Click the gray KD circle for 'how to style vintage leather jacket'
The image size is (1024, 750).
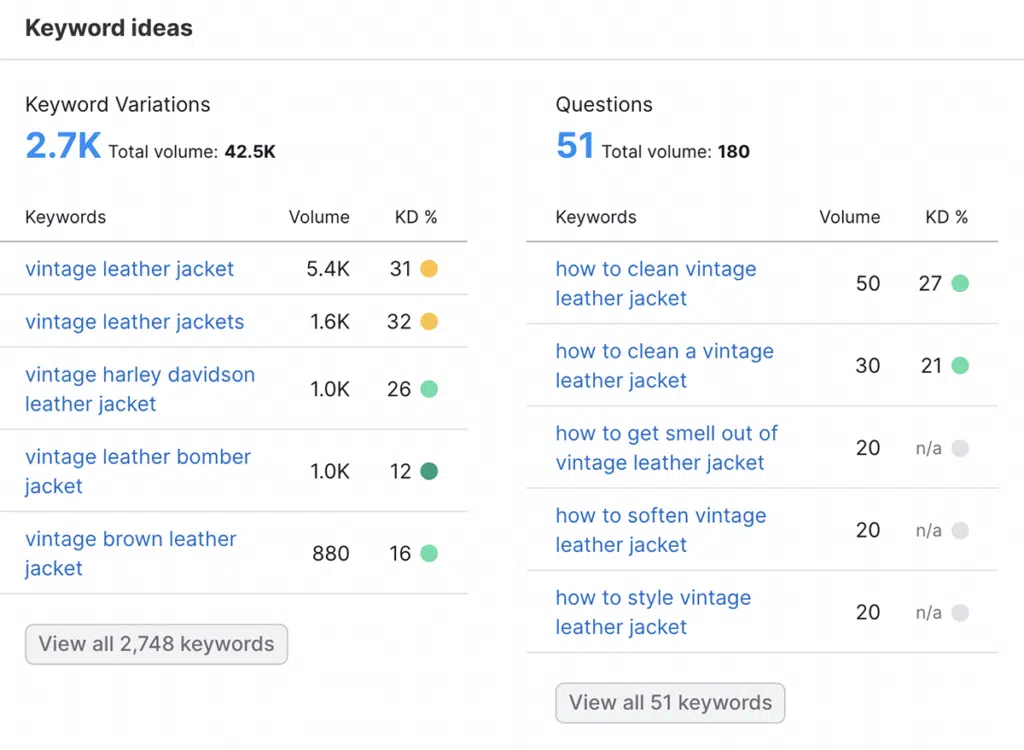pos(962,612)
